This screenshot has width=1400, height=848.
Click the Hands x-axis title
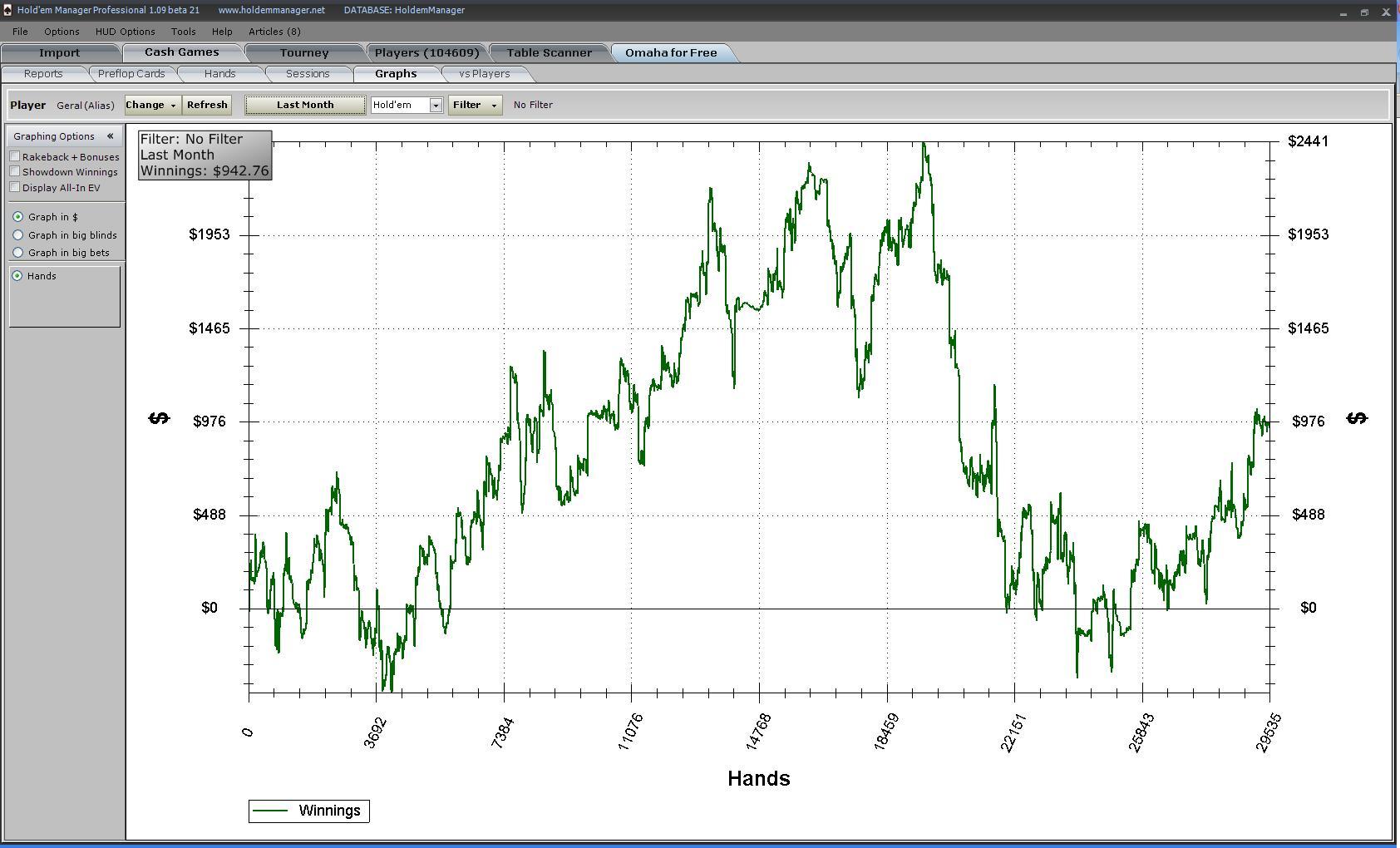click(759, 778)
